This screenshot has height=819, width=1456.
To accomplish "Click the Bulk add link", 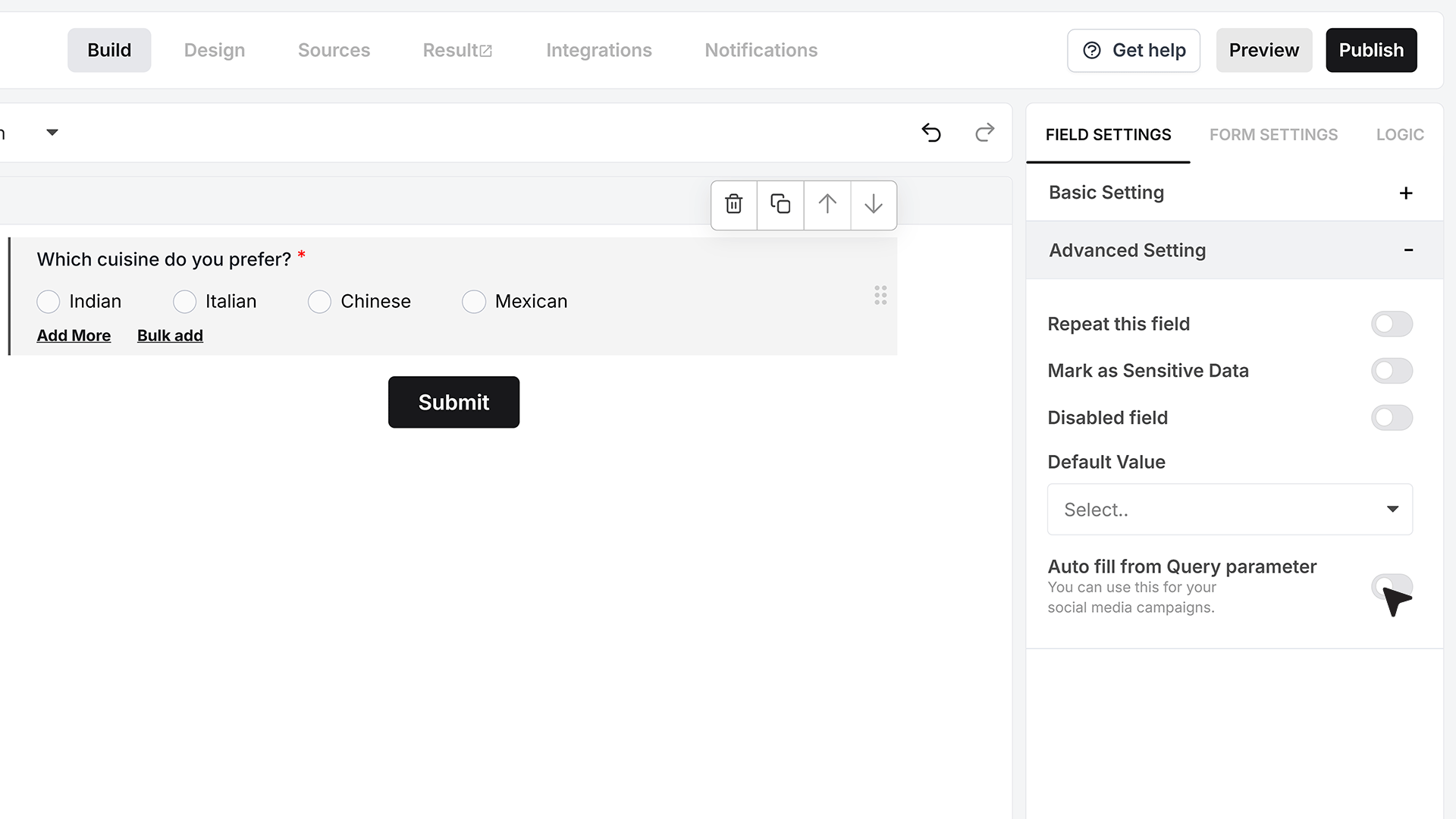I will [170, 335].
